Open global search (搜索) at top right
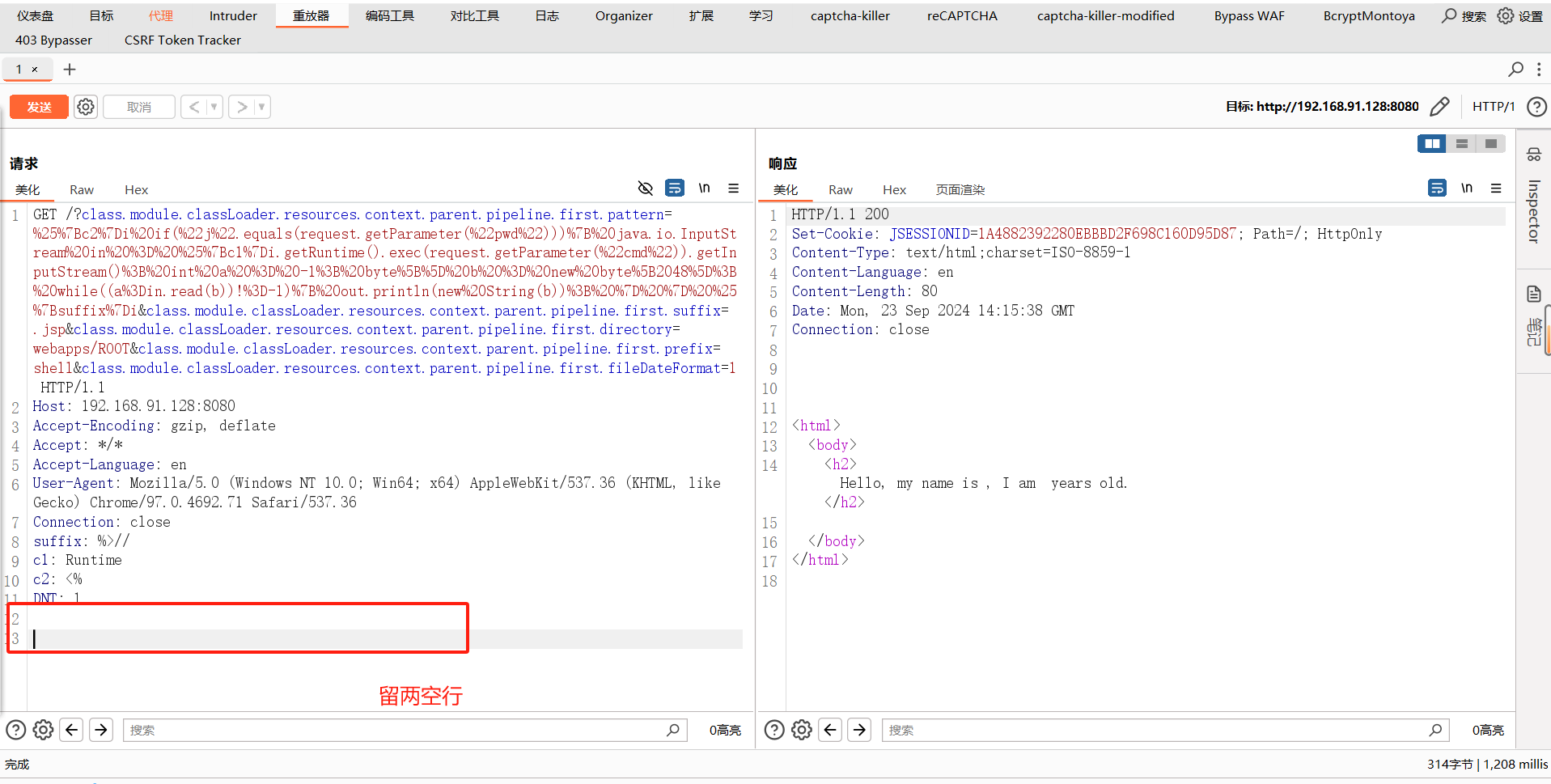This screenshot has height=784, width=1551. tap(1464, 16)
